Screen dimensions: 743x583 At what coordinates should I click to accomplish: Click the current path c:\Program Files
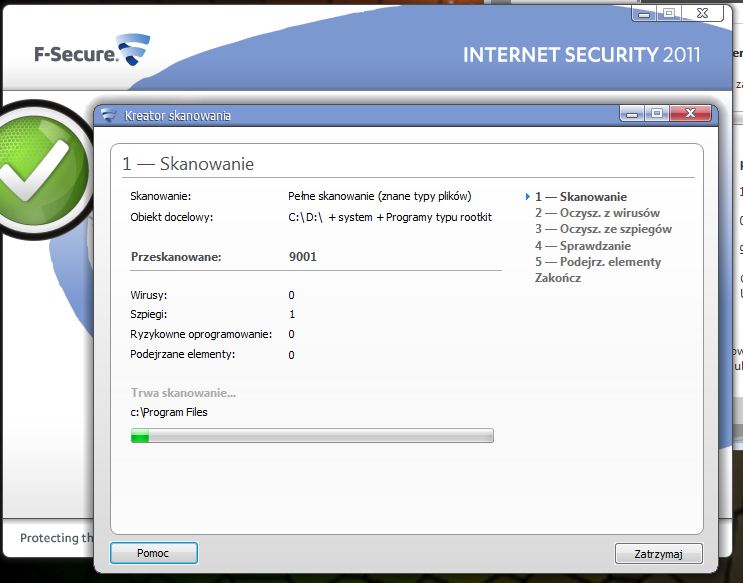[169, 412]
